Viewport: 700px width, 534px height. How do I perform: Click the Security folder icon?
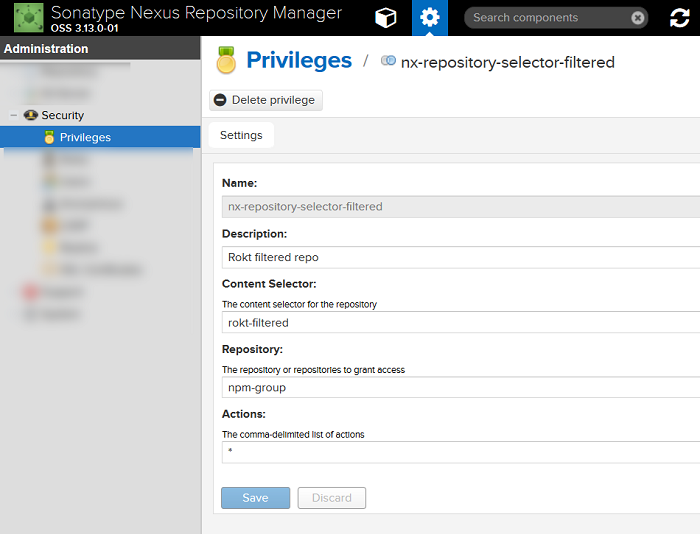pos(30,115)
